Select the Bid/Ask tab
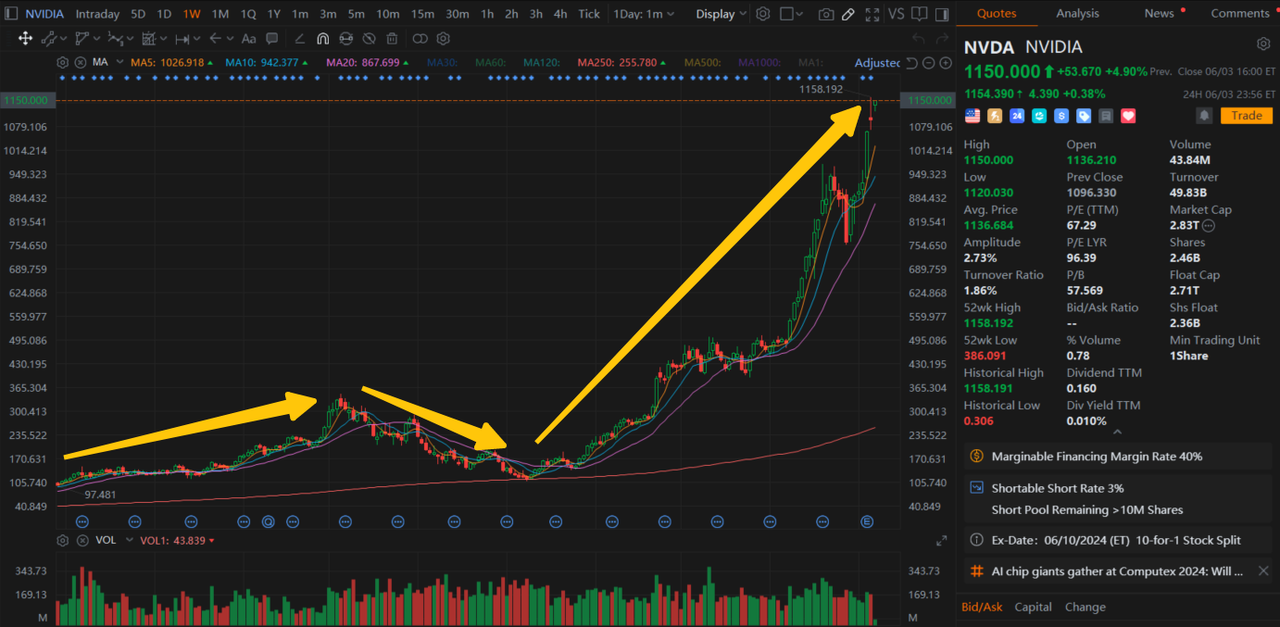The width and height of the screenshot is (1280, 627). click(982, 607)
